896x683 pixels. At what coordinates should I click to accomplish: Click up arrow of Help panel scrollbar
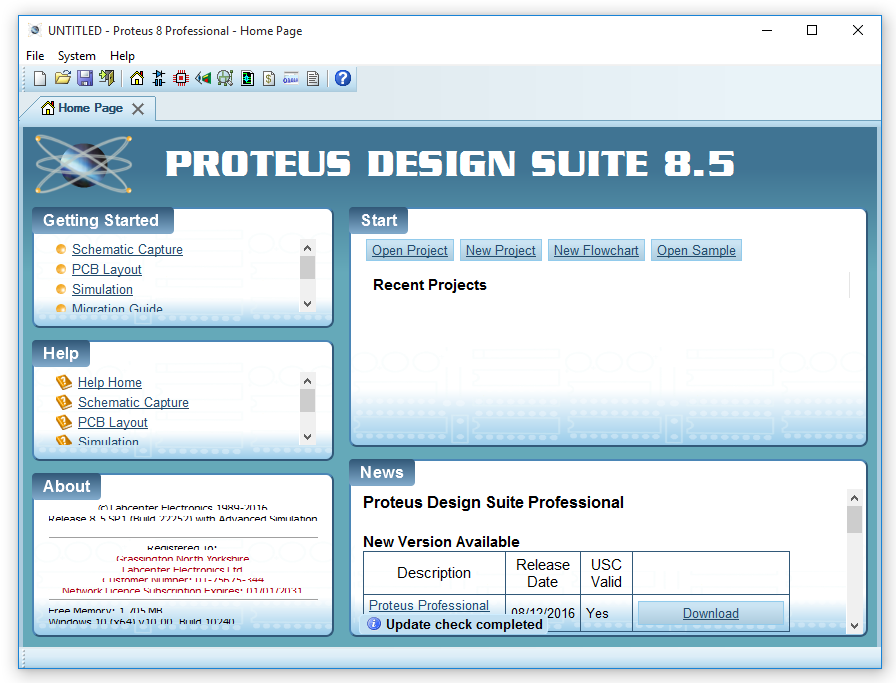tap(307, 381)
